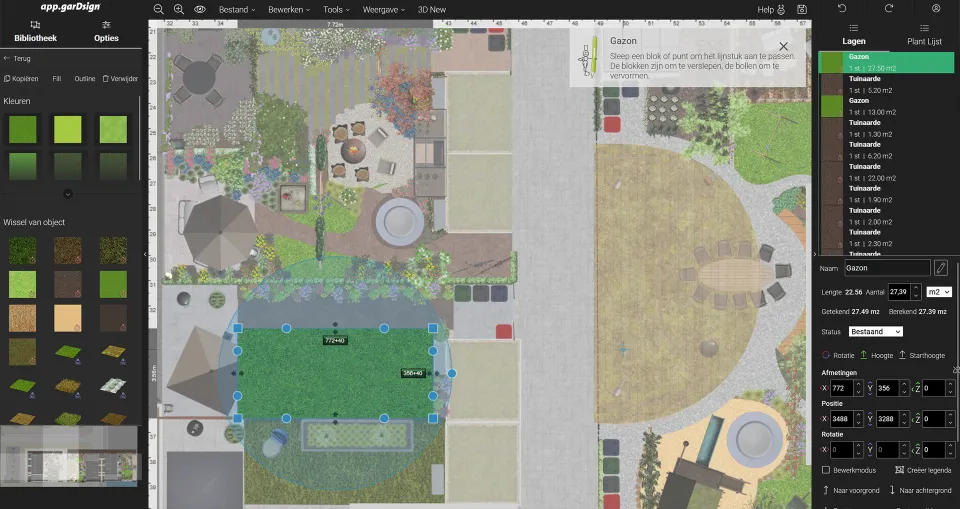
Task: Zoom out with the minus magnifier
Action: [x=159, y=9]
